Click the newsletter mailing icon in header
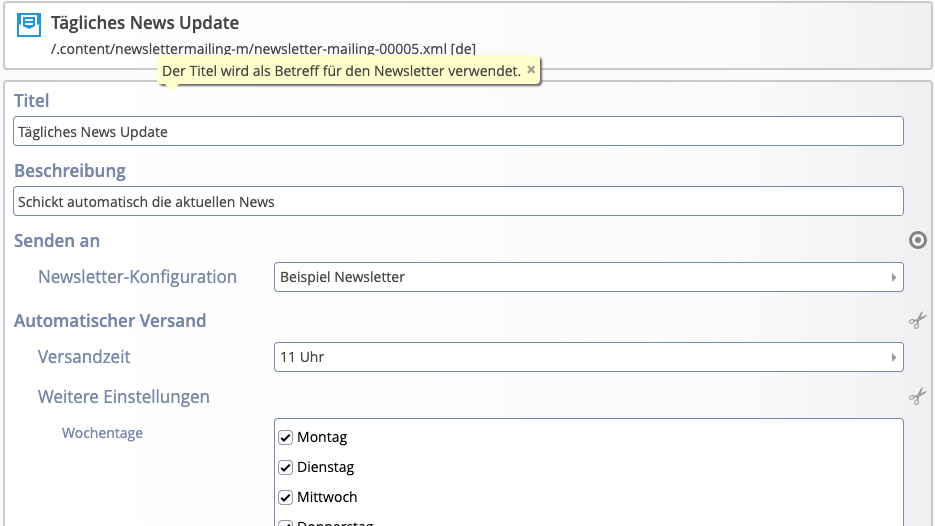935x526 pixels. click(x=31, y=23)
